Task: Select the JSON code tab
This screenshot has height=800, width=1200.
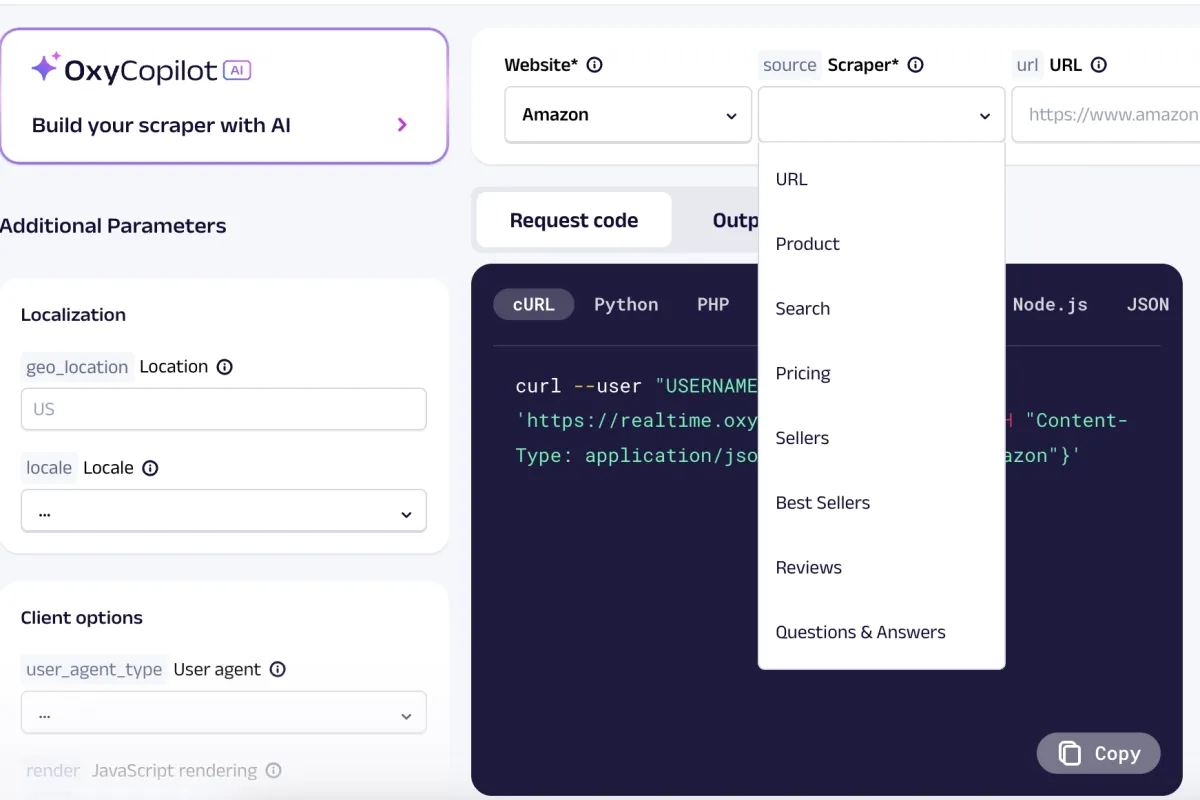Action: point(1148,305)
